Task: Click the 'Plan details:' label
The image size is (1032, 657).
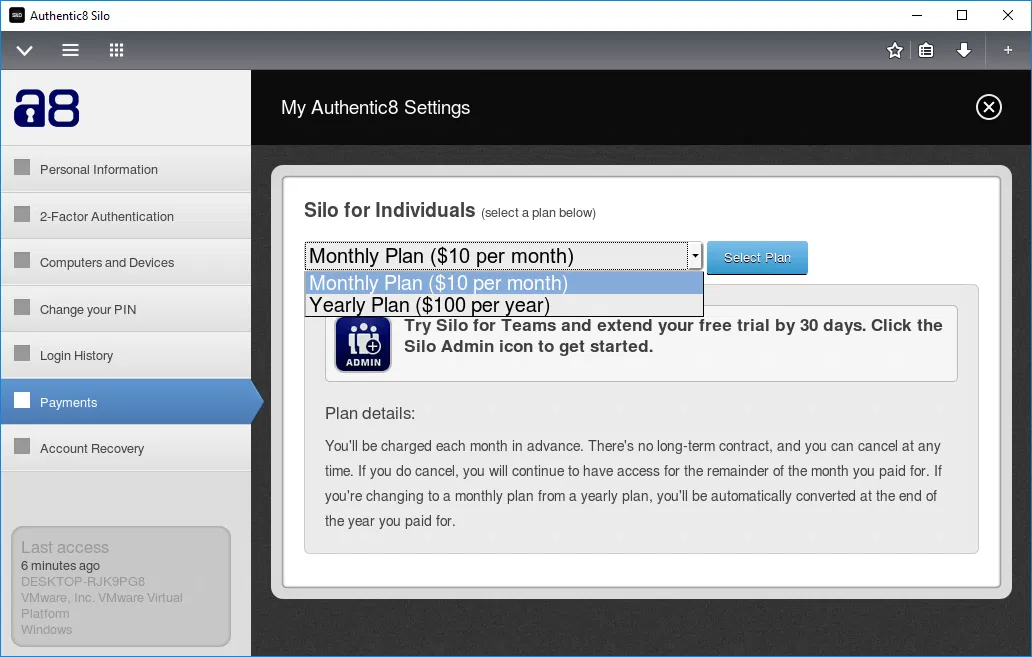Action: 370,413
